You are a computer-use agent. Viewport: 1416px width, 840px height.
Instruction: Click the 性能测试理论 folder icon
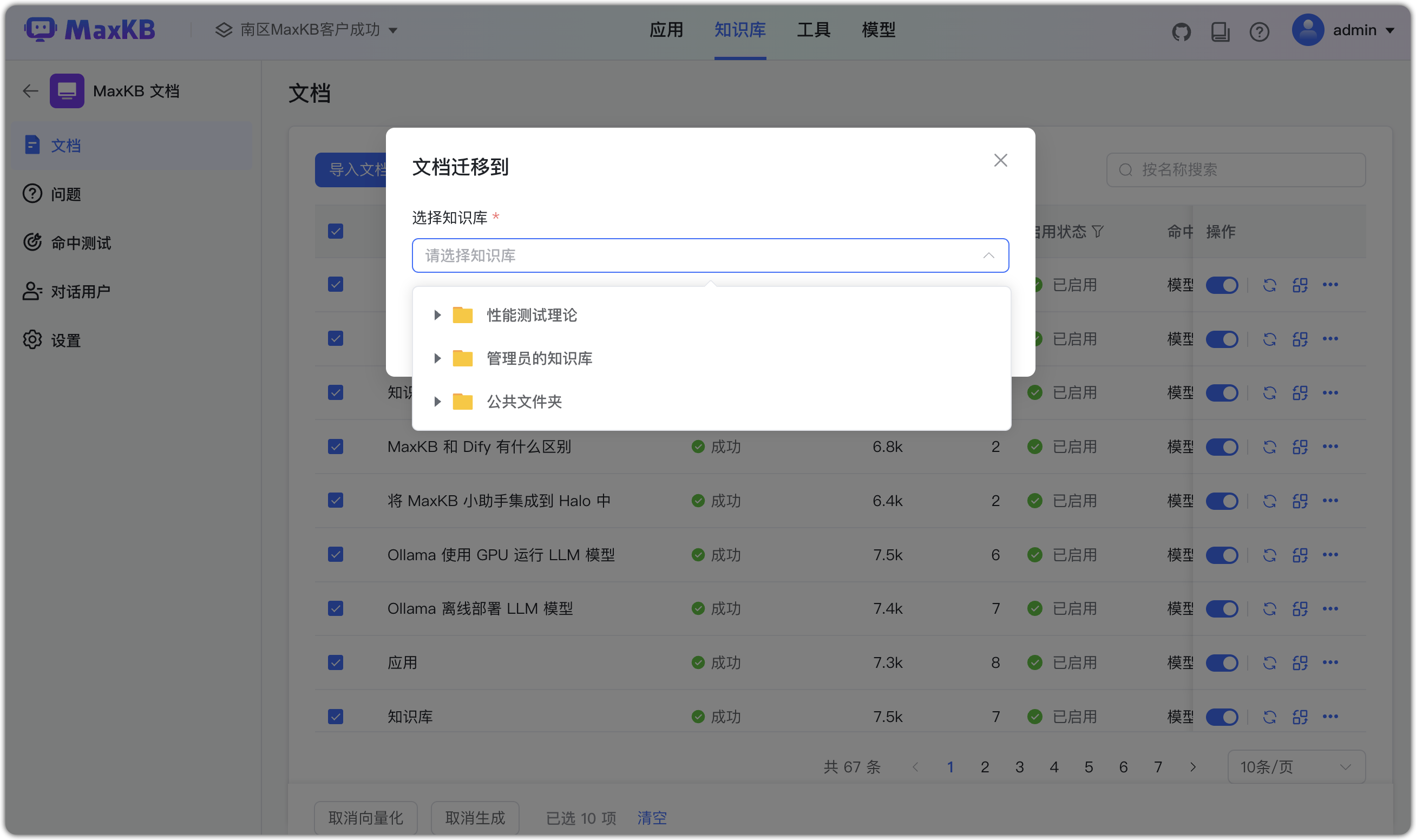[x=462, y=314]
